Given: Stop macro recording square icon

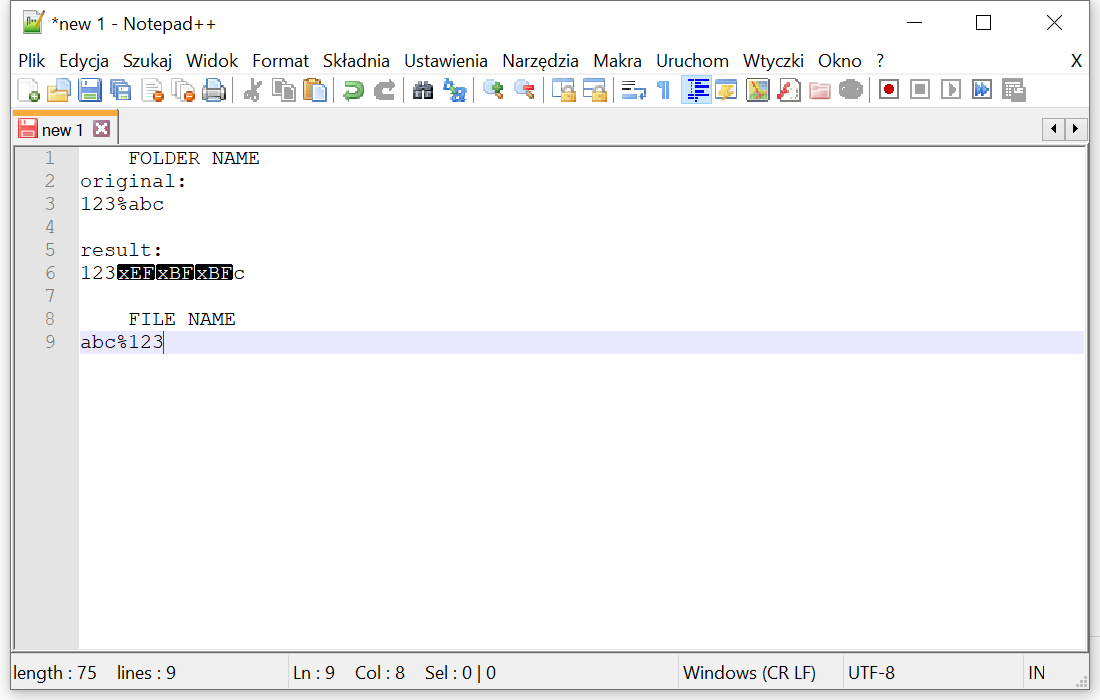Looking at the screenshot, I should [x=920, y=90].
